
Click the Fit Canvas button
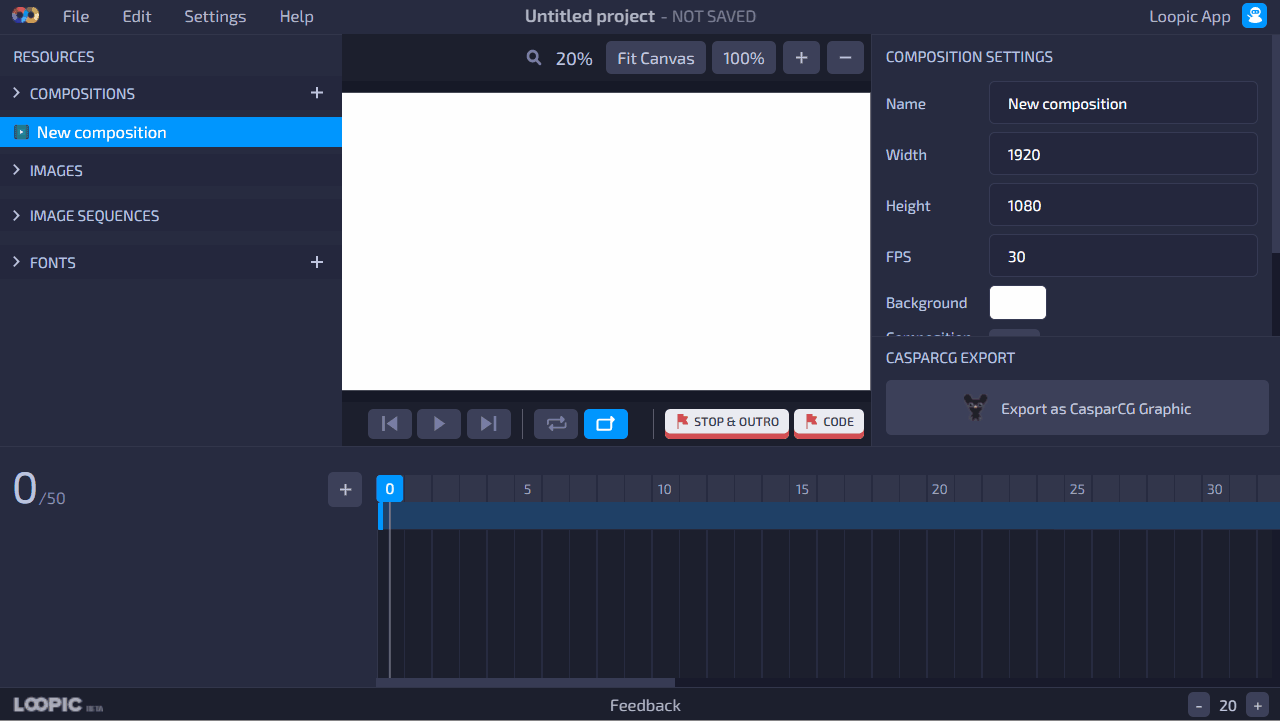pyautogui.click(x=656, y=58)
